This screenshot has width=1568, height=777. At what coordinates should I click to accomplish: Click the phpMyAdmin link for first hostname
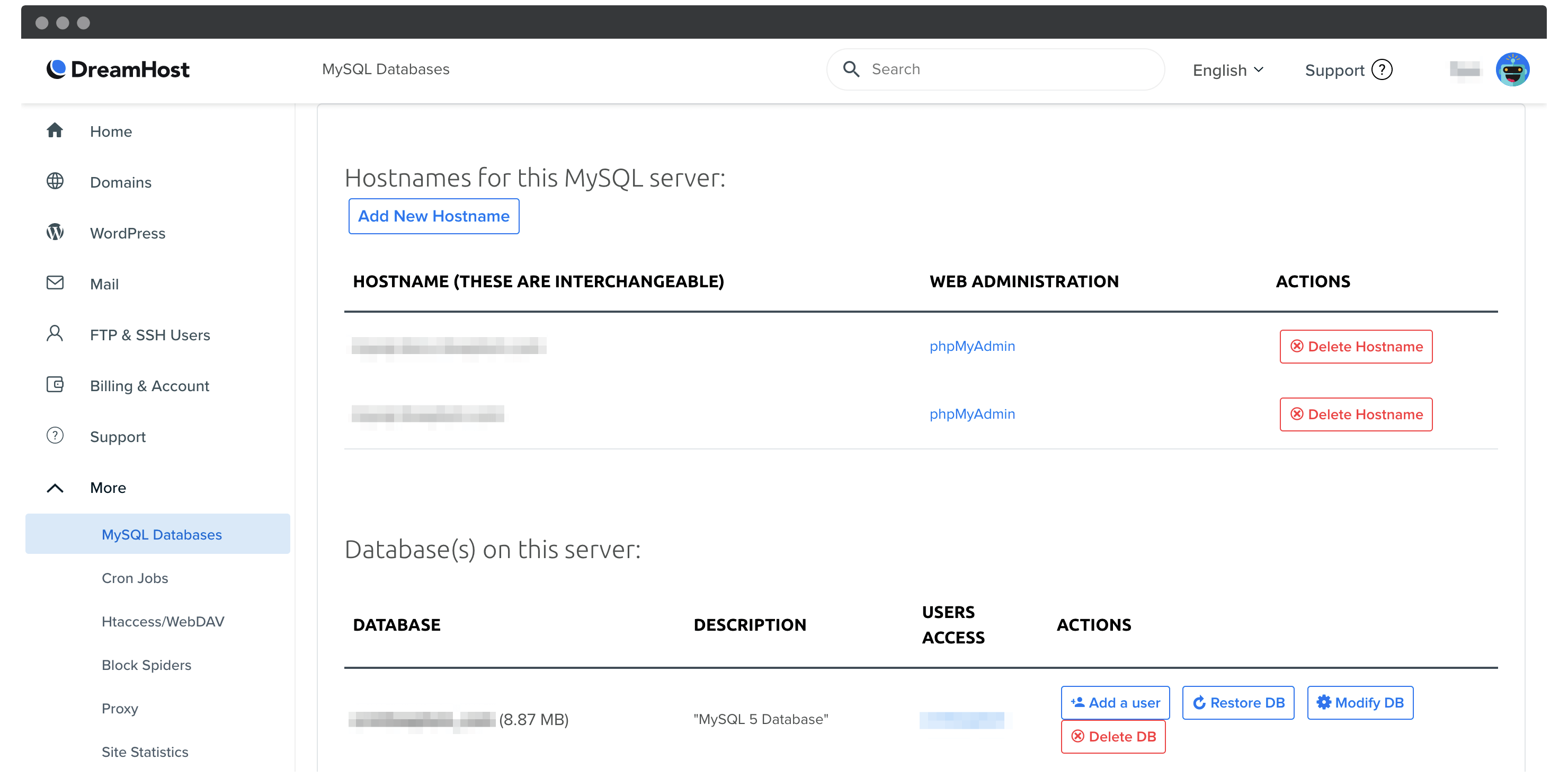(972, 346)
